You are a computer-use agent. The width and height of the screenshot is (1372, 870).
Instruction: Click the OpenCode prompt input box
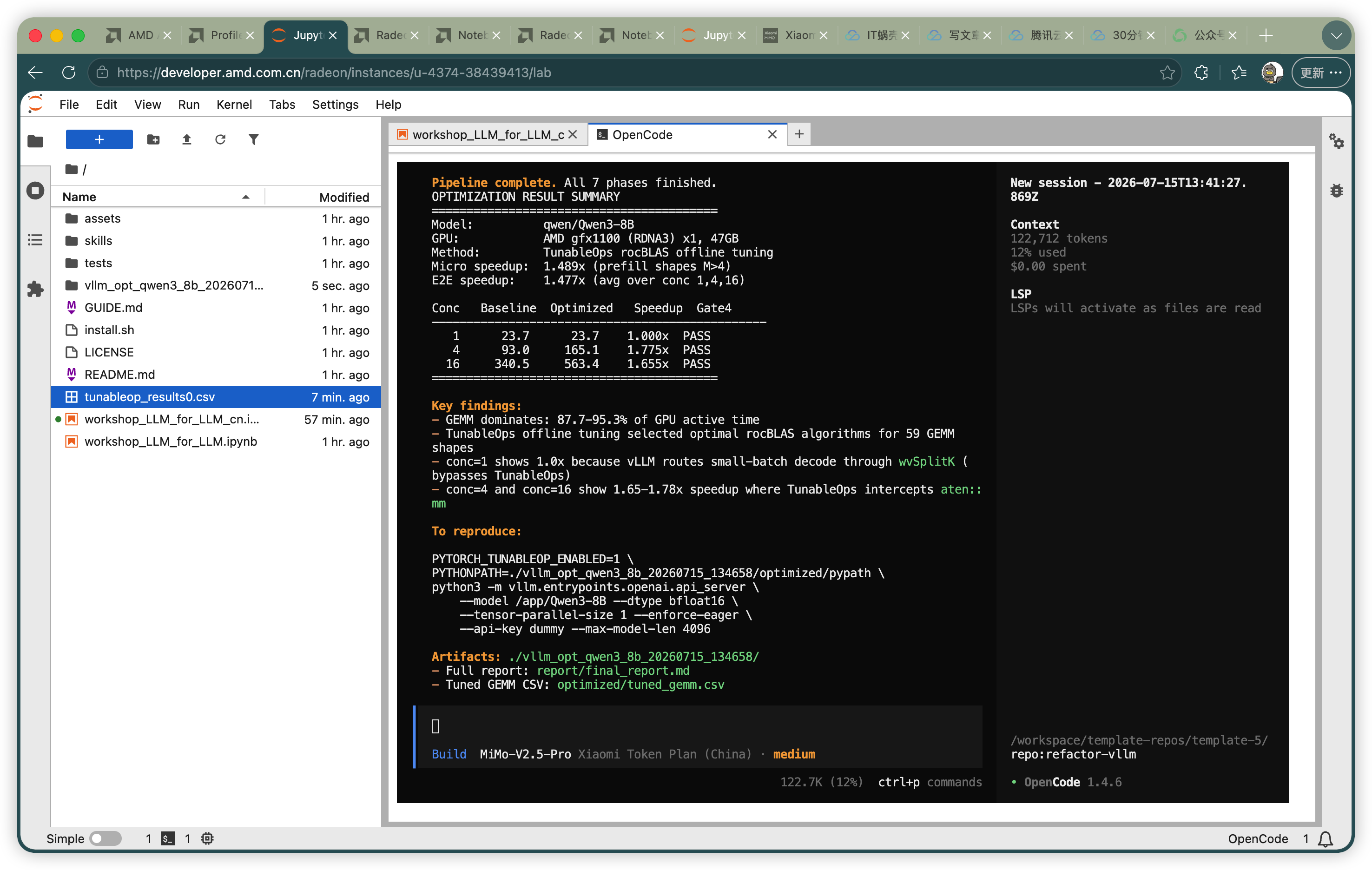pyautogui.click(x=698, y=726)
